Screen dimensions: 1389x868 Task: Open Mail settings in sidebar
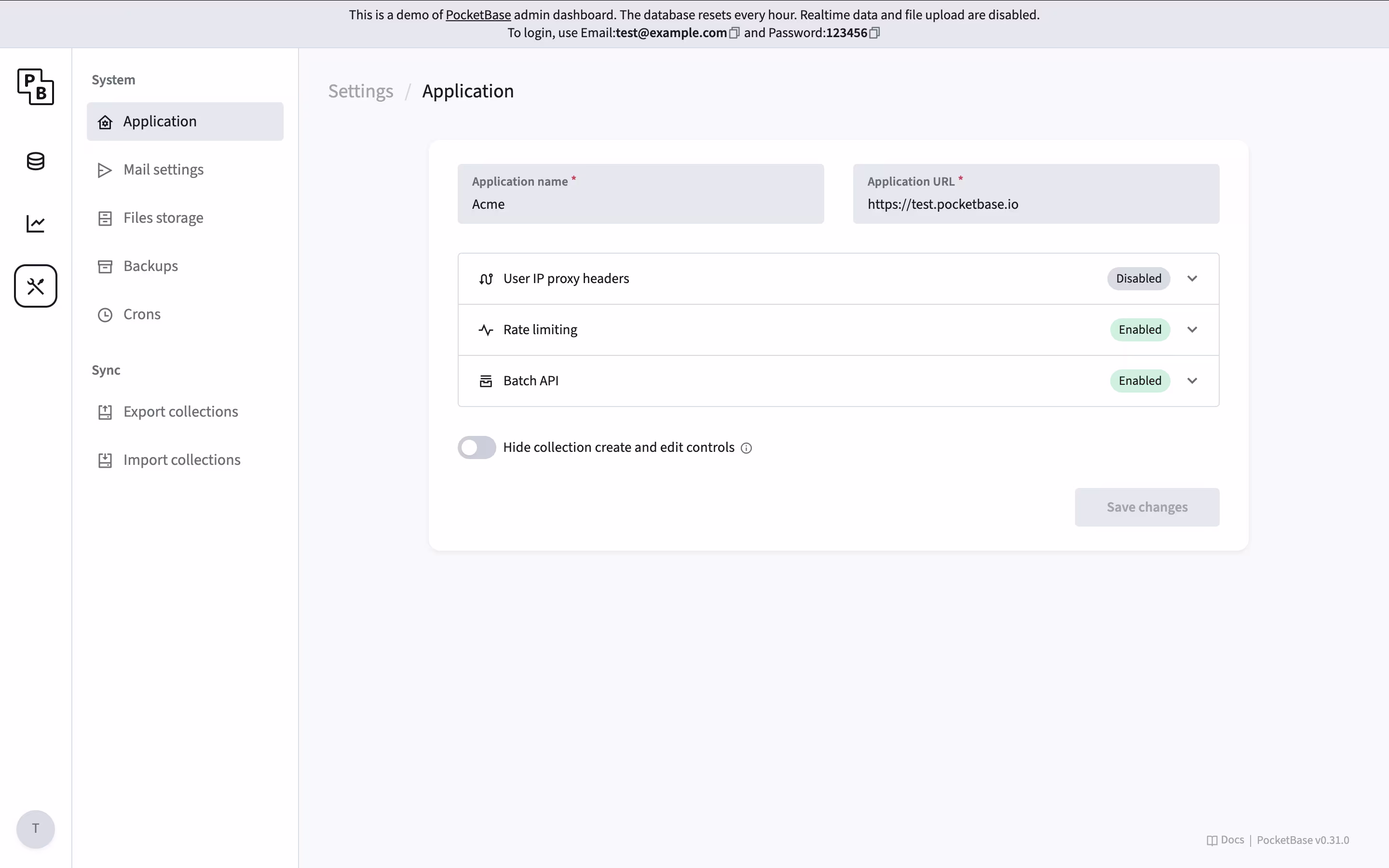(163, 170)
